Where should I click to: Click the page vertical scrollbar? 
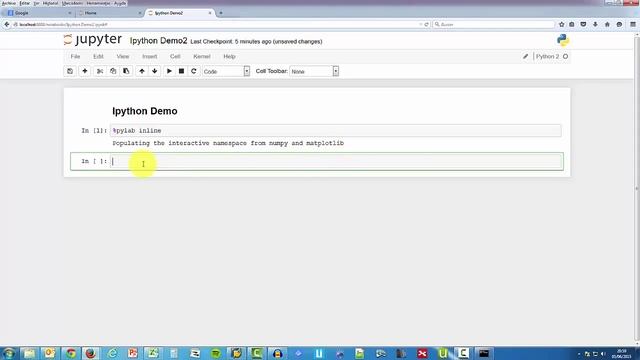pyautogui.click(x=637, y=188)
